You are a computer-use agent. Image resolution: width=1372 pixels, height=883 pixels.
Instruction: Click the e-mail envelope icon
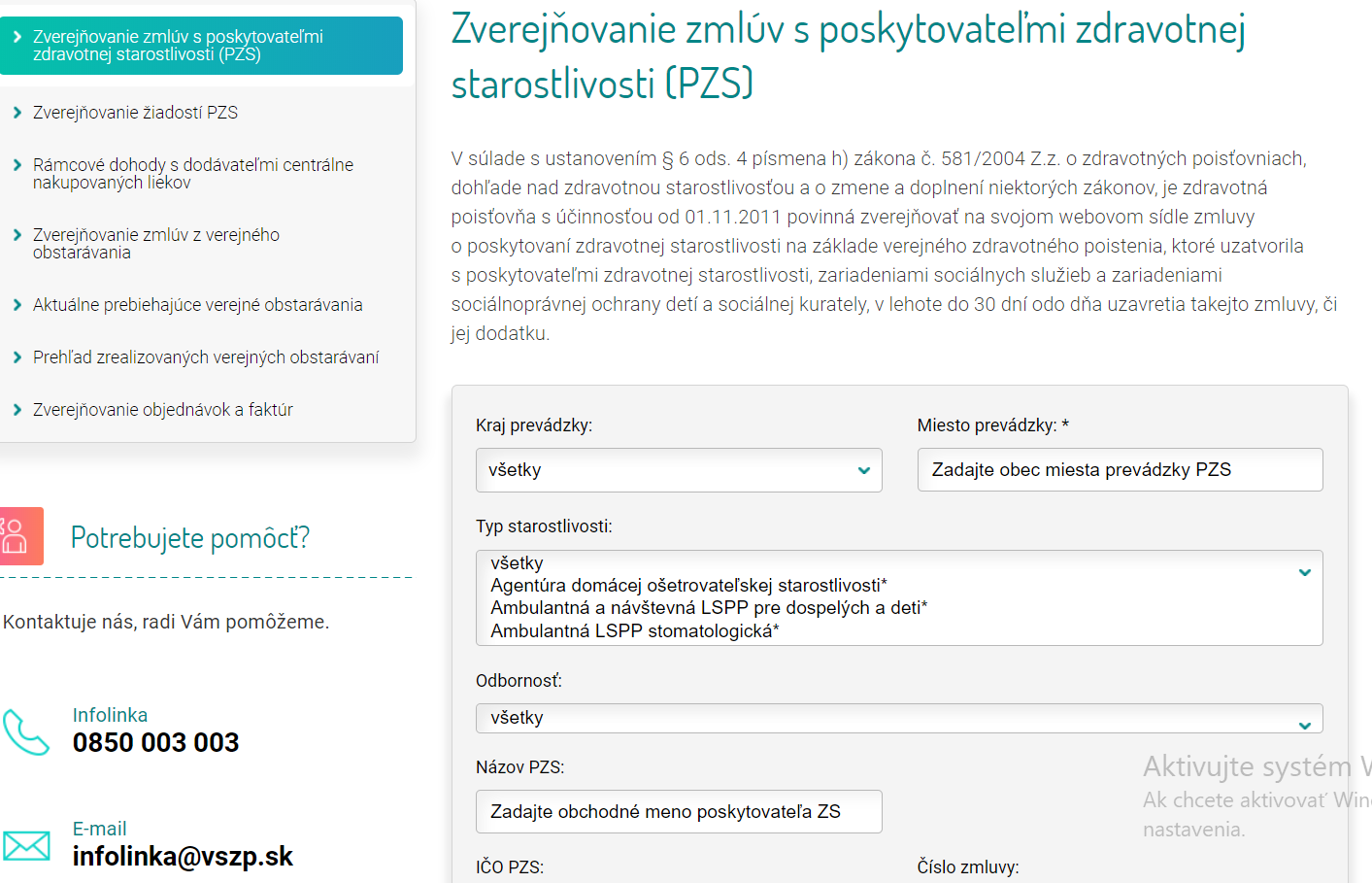[26, 845]
